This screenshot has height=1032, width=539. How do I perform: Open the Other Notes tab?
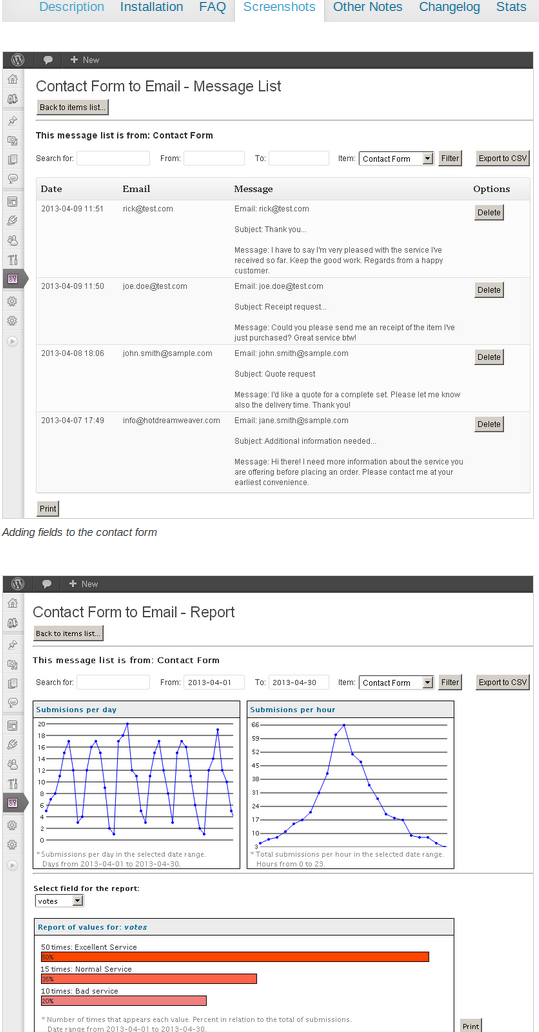tap(368, 7)
